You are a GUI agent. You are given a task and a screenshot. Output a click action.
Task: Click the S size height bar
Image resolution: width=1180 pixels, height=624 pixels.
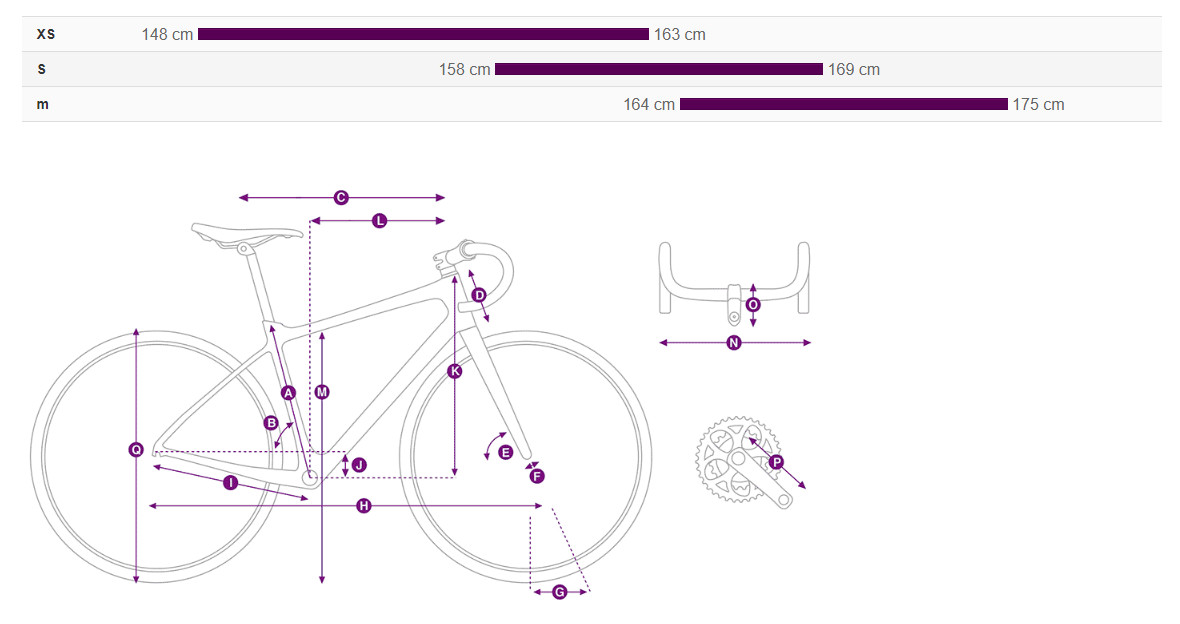pos(658,69)
